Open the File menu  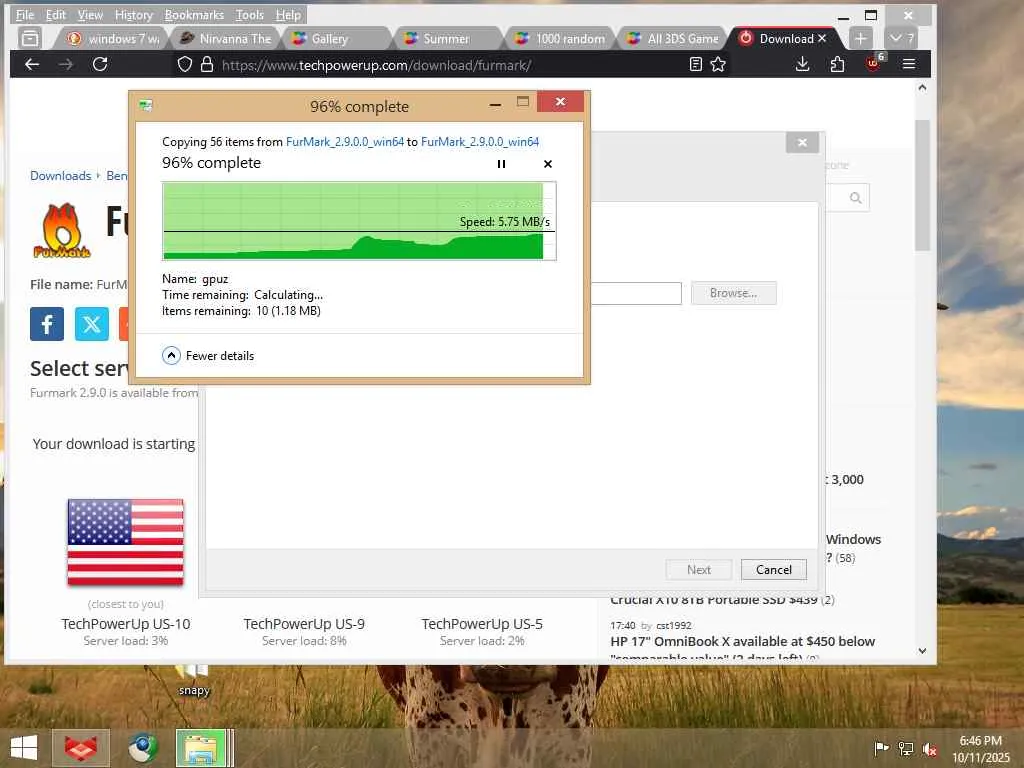coord(25,14)
